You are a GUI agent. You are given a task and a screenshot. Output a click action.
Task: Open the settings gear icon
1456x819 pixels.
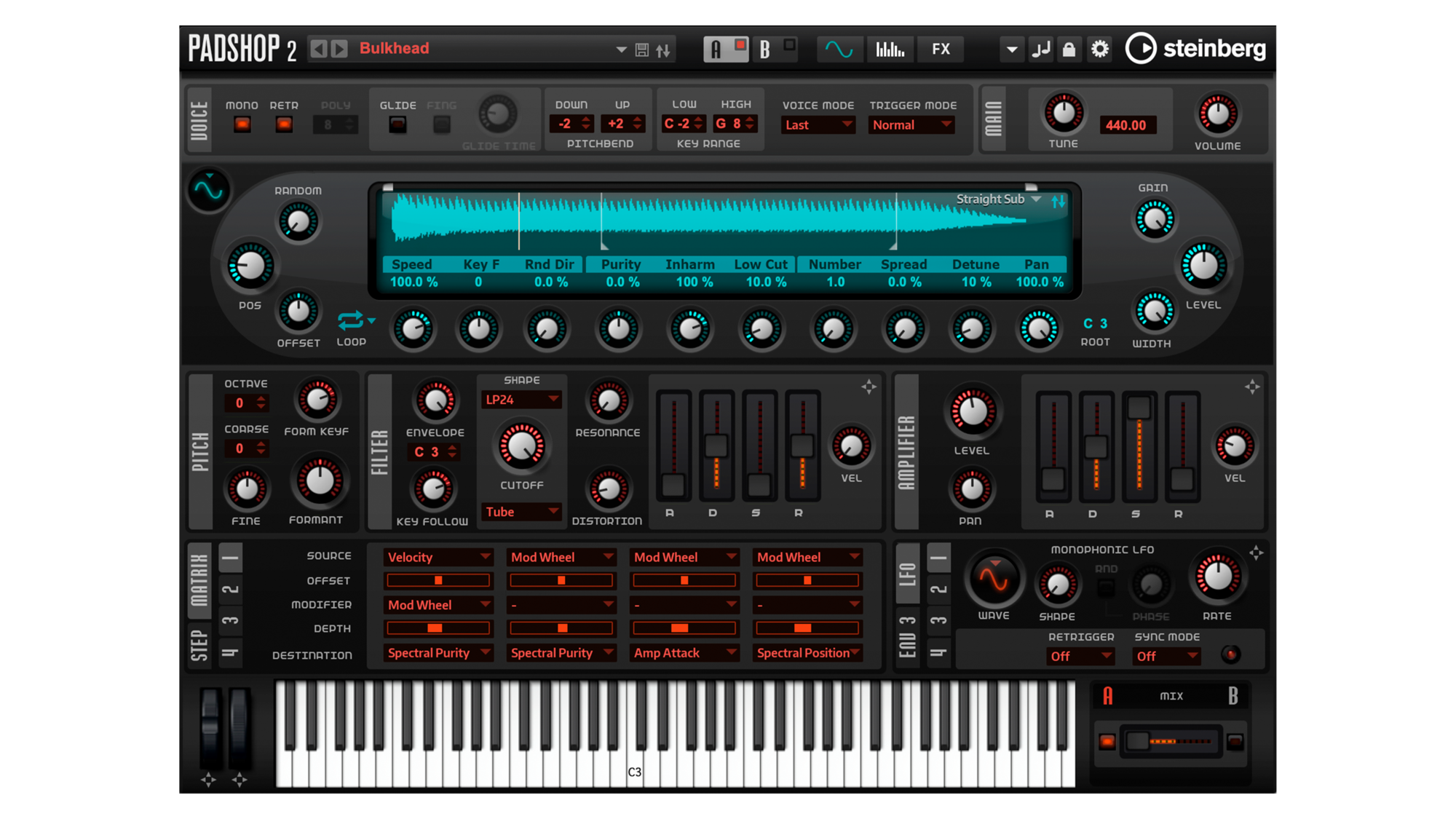click(1099, 49)
